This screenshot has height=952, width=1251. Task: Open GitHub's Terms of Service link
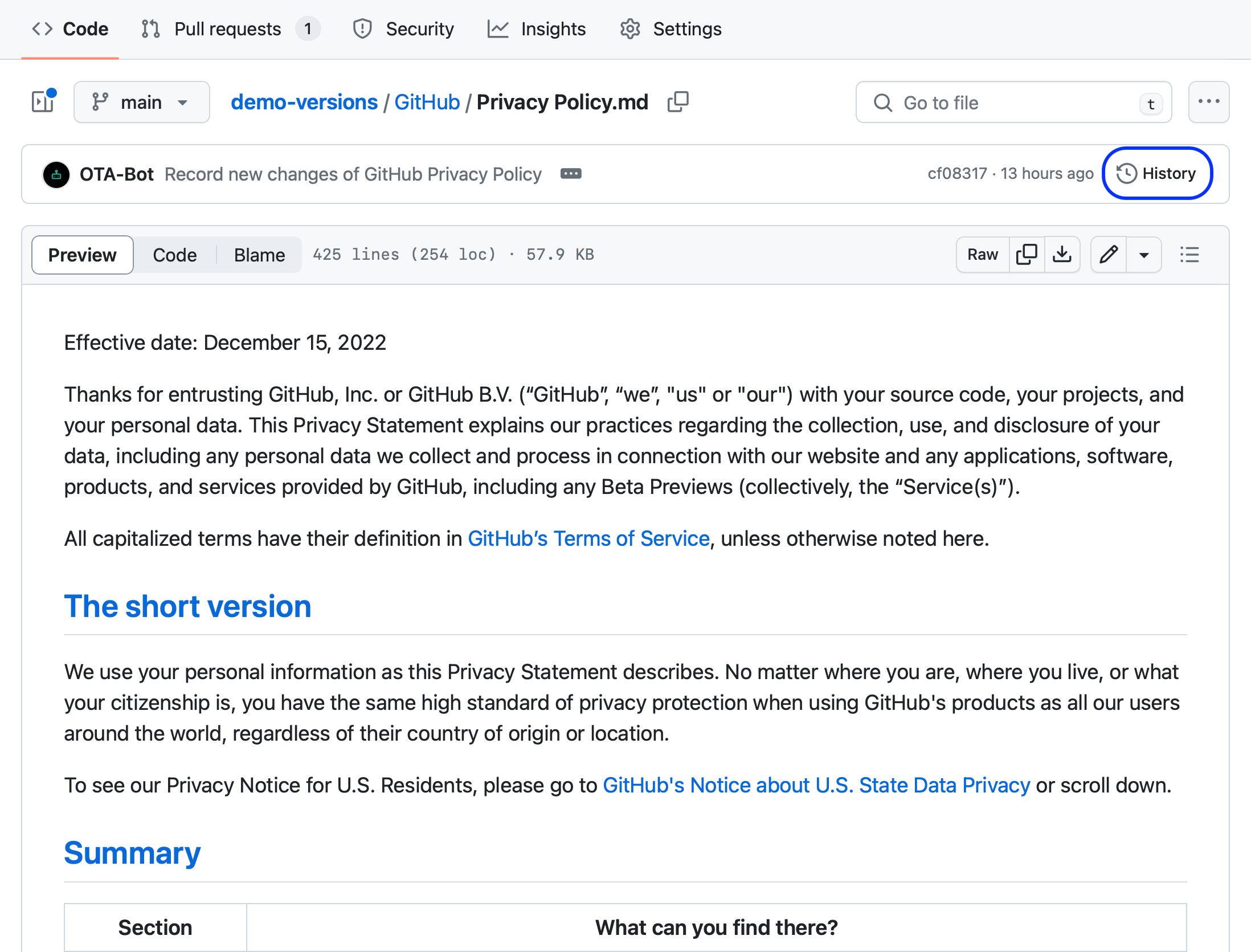tap(588, 538)
